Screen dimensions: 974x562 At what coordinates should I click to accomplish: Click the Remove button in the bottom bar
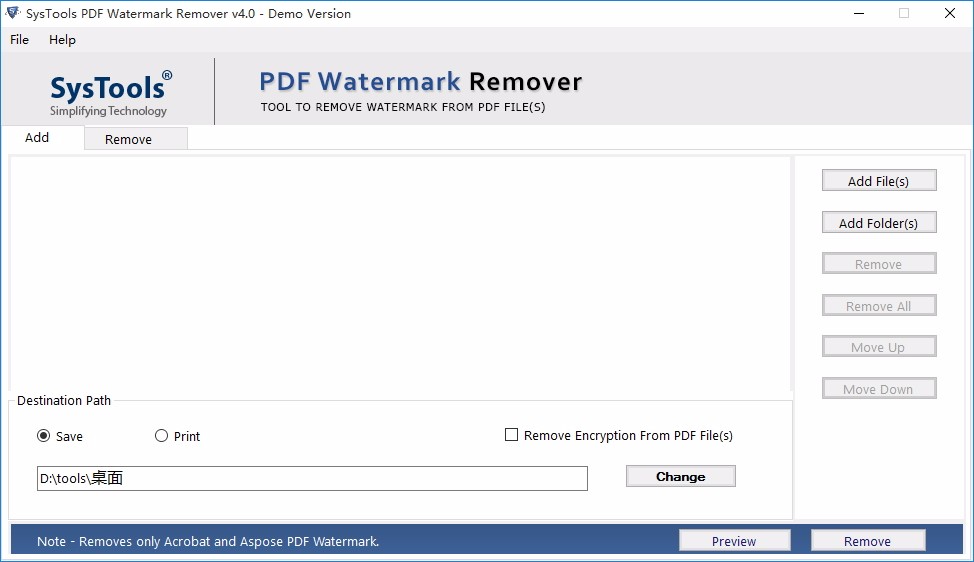pos(868,541)
